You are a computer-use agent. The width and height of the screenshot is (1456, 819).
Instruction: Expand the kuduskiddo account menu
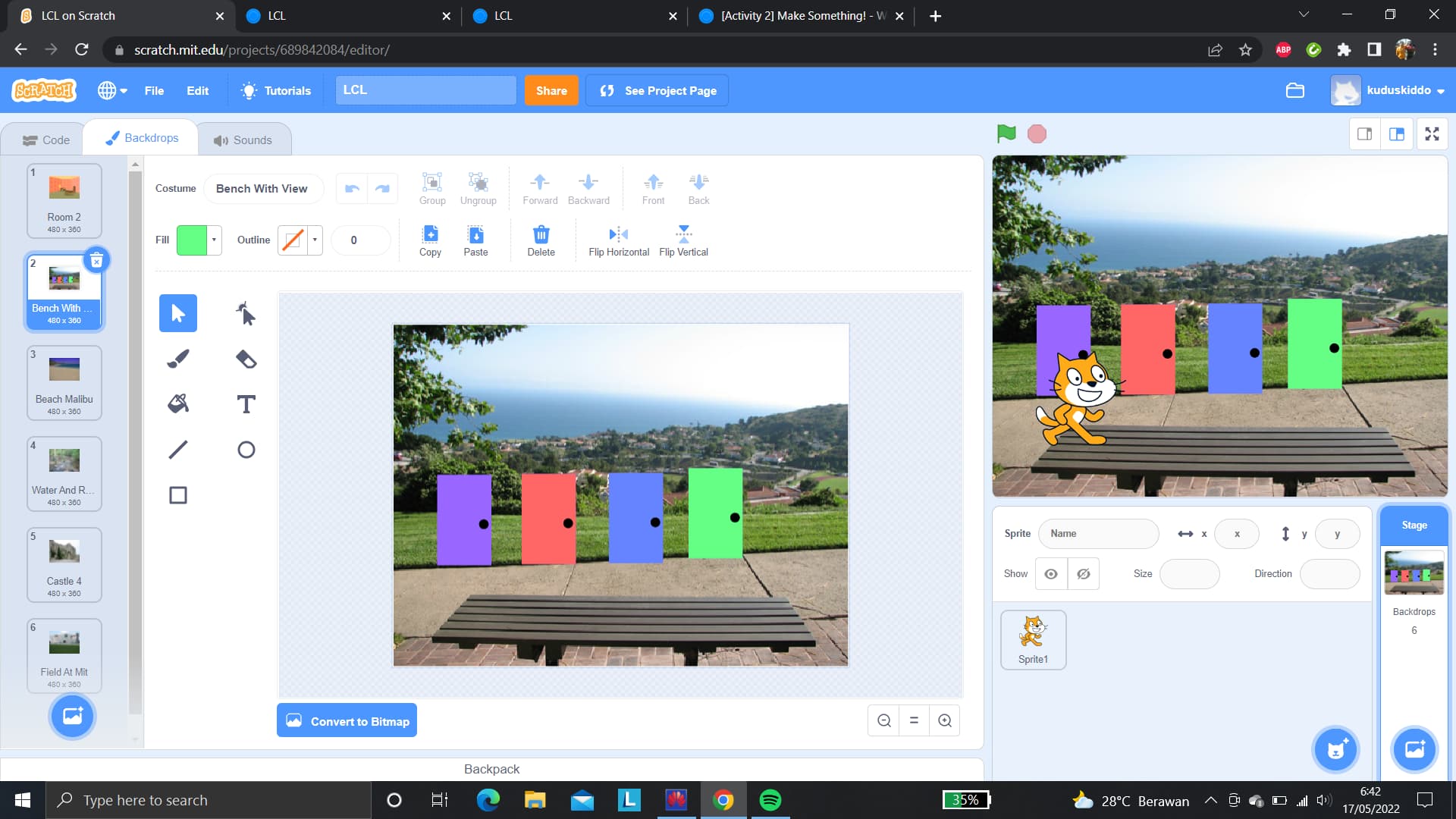1398,90
